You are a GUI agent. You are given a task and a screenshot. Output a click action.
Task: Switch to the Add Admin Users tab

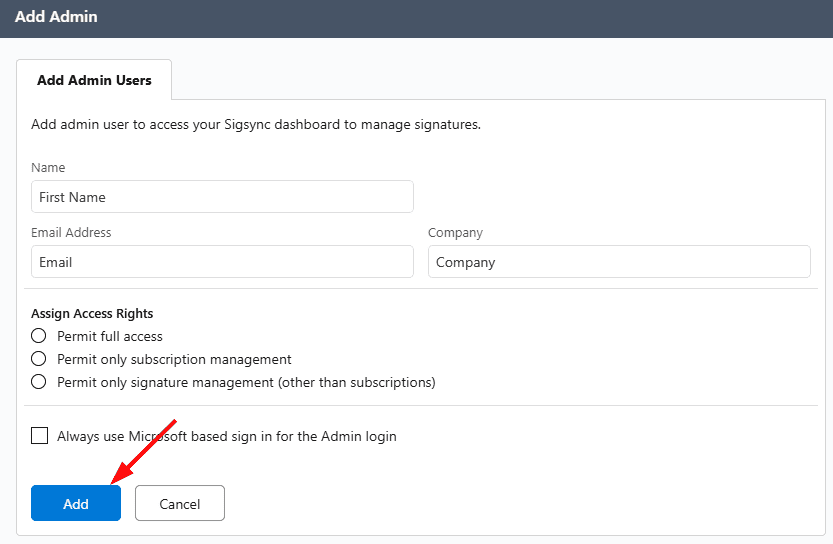coord(94,80)
